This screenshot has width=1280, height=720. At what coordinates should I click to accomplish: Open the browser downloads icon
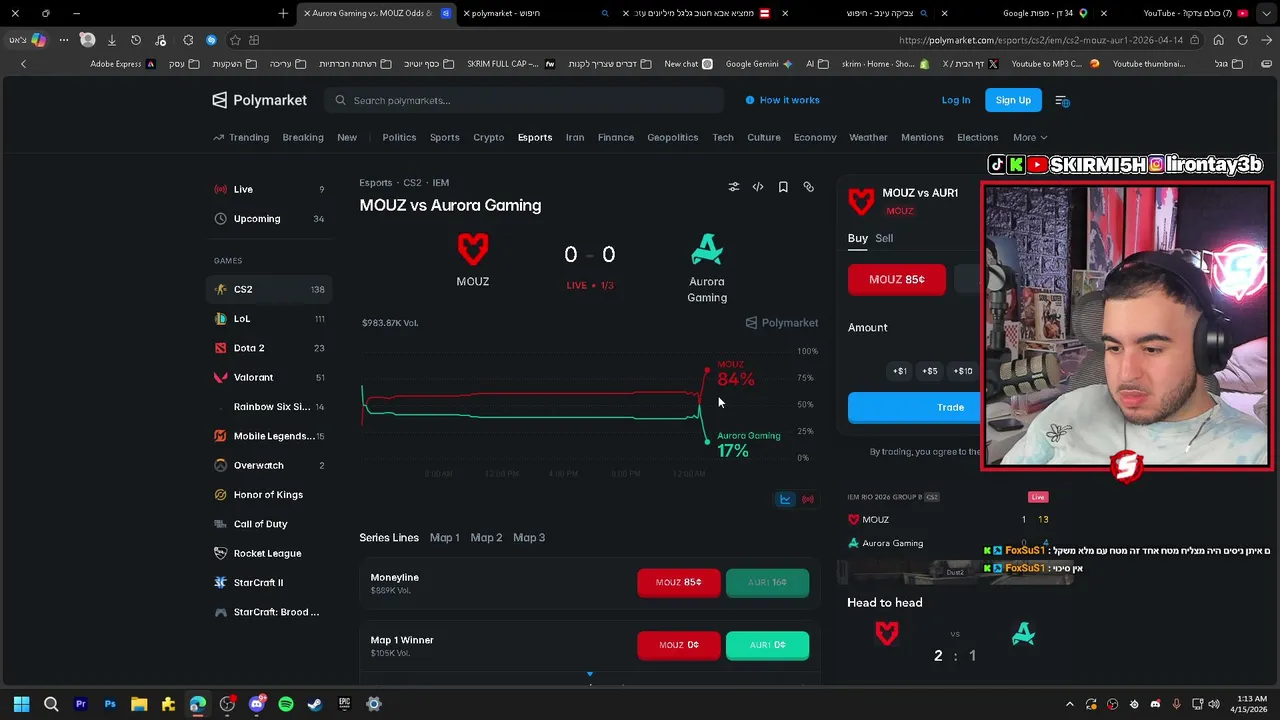tap(111, 40)
